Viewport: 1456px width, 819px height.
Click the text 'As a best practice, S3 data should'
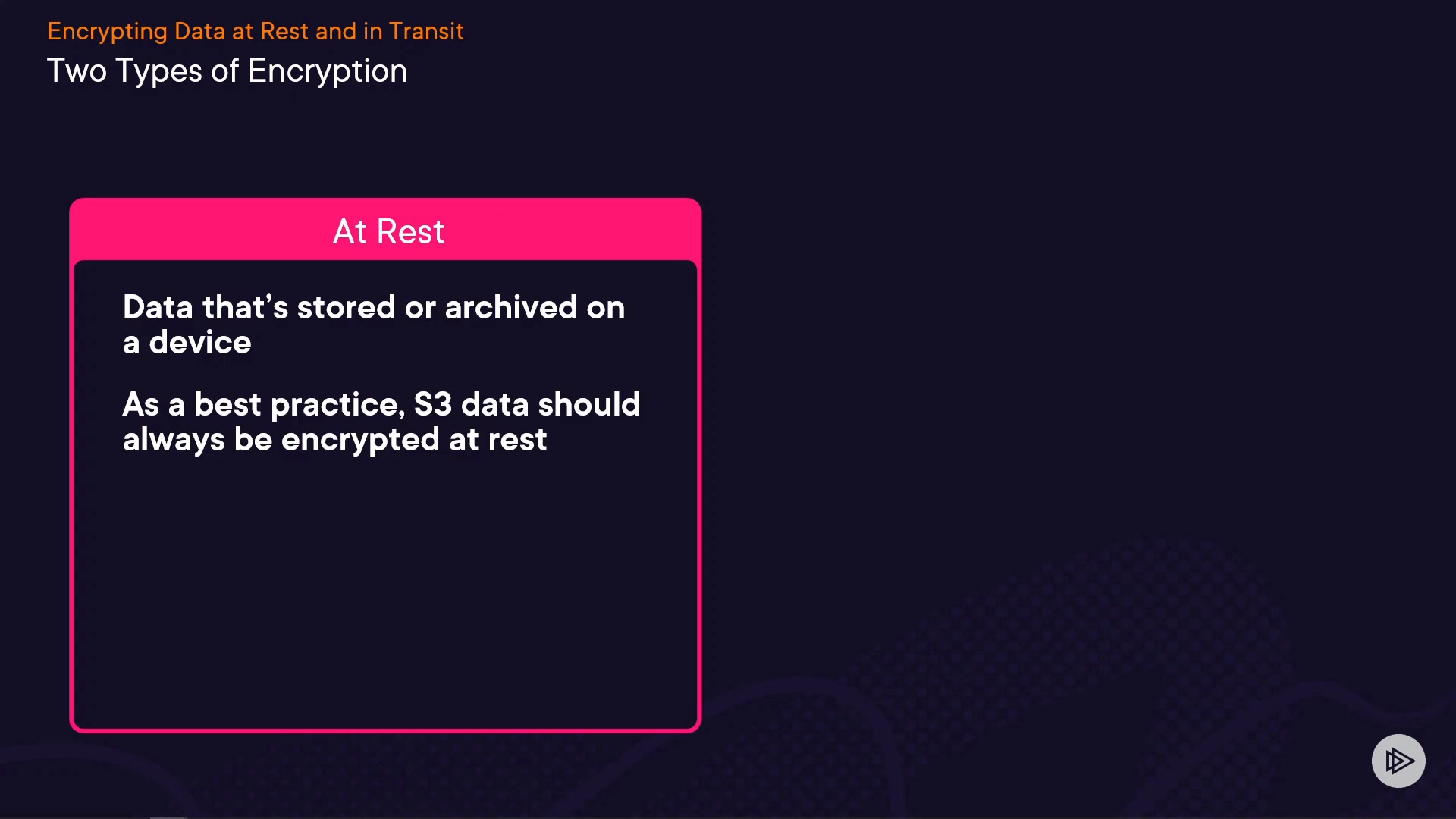point(381,405)
